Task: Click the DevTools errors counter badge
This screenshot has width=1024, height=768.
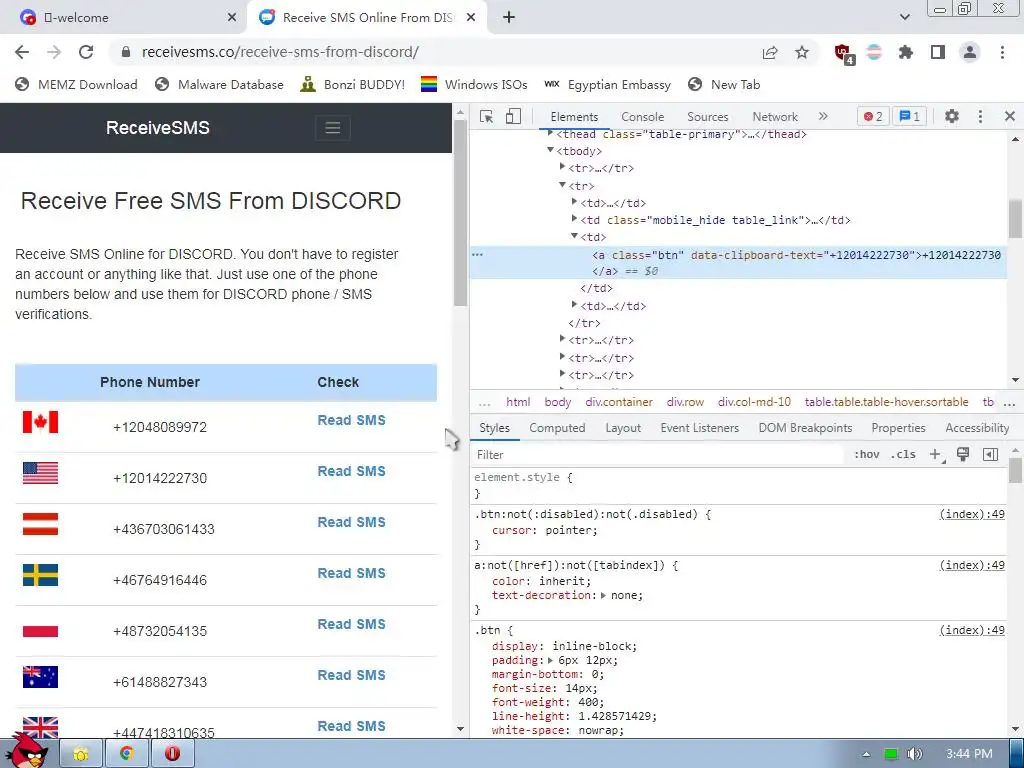Action: [x=873, y=116]
